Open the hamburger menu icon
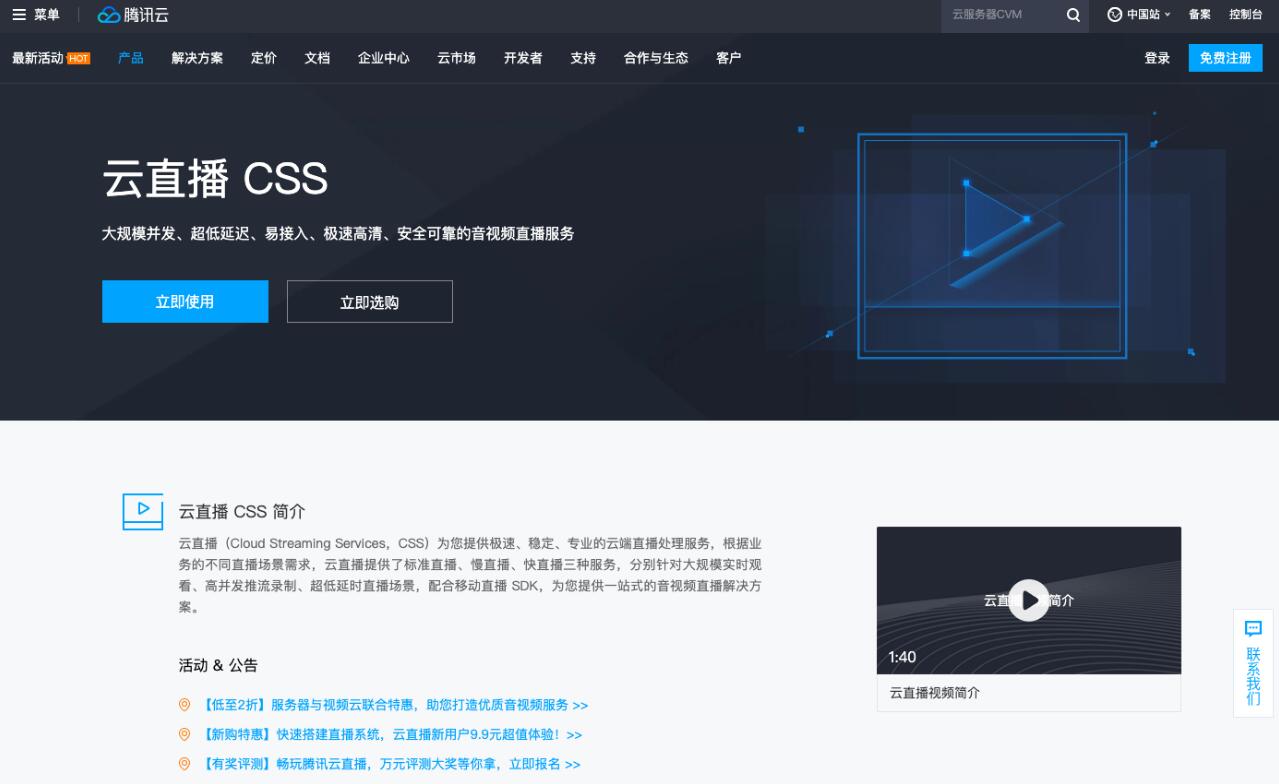The image size is (1279, 784). coord(19,15)
